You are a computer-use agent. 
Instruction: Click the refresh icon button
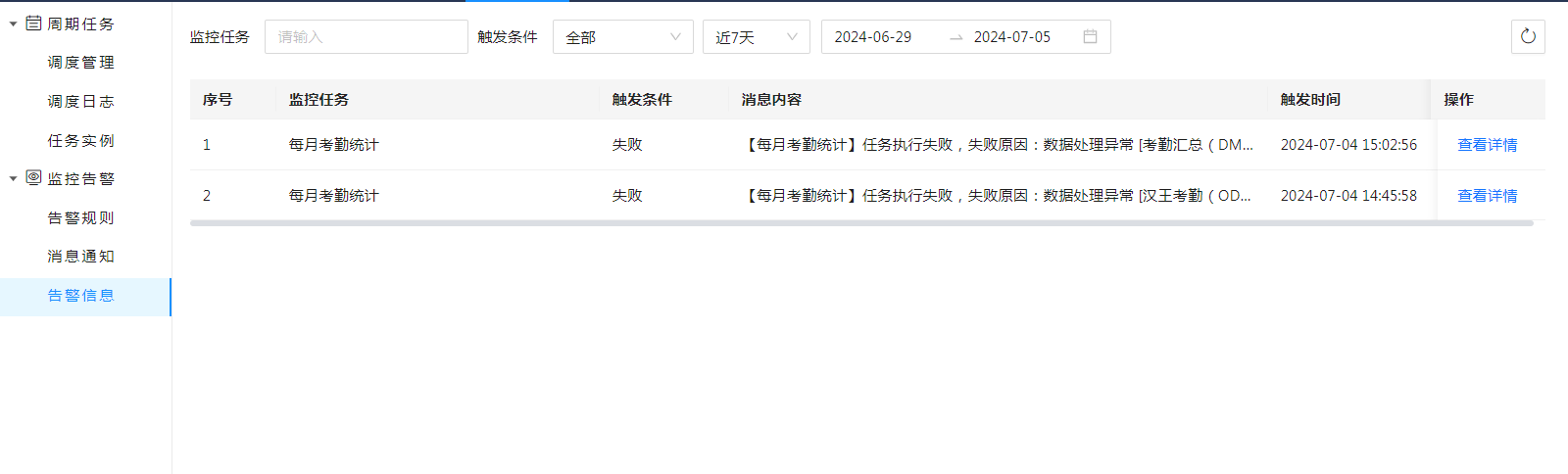pos(1528,37)
